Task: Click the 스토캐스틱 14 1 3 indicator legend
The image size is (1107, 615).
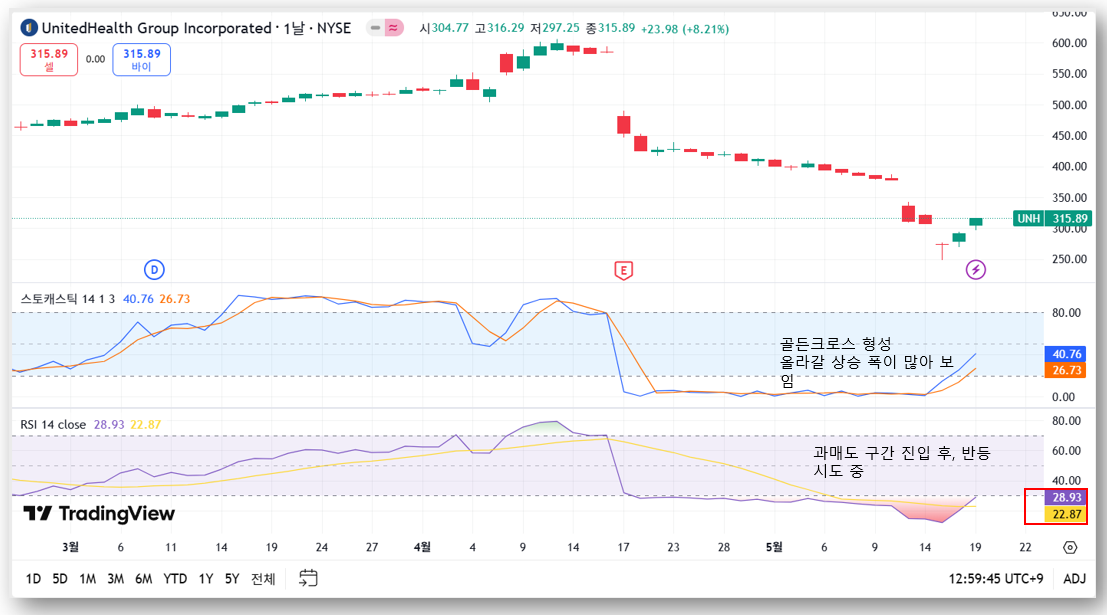Action: [x=67, y=299]
